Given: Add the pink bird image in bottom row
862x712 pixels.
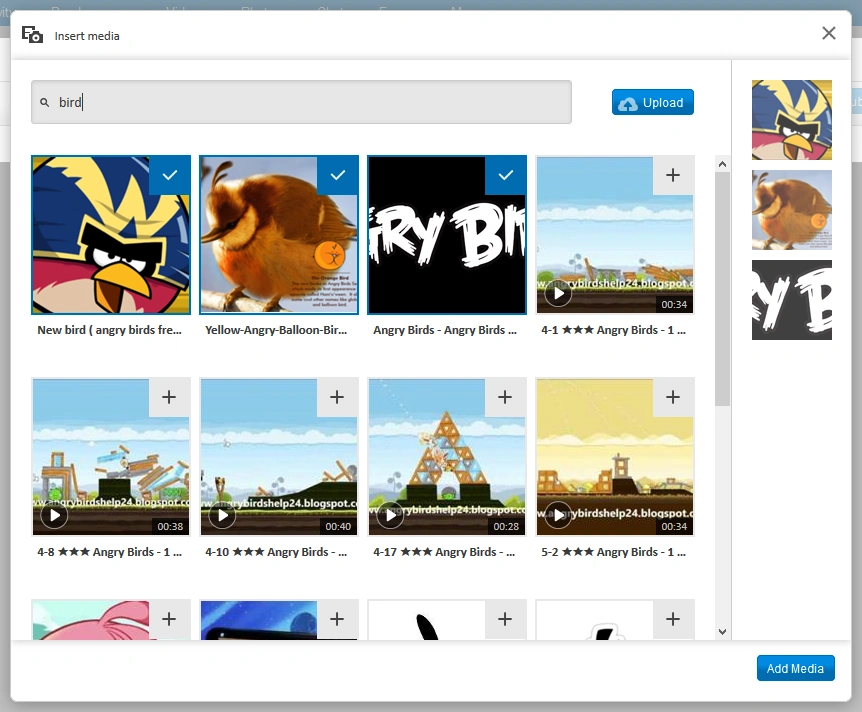Looking at the screenshot, I should (169, 619).
